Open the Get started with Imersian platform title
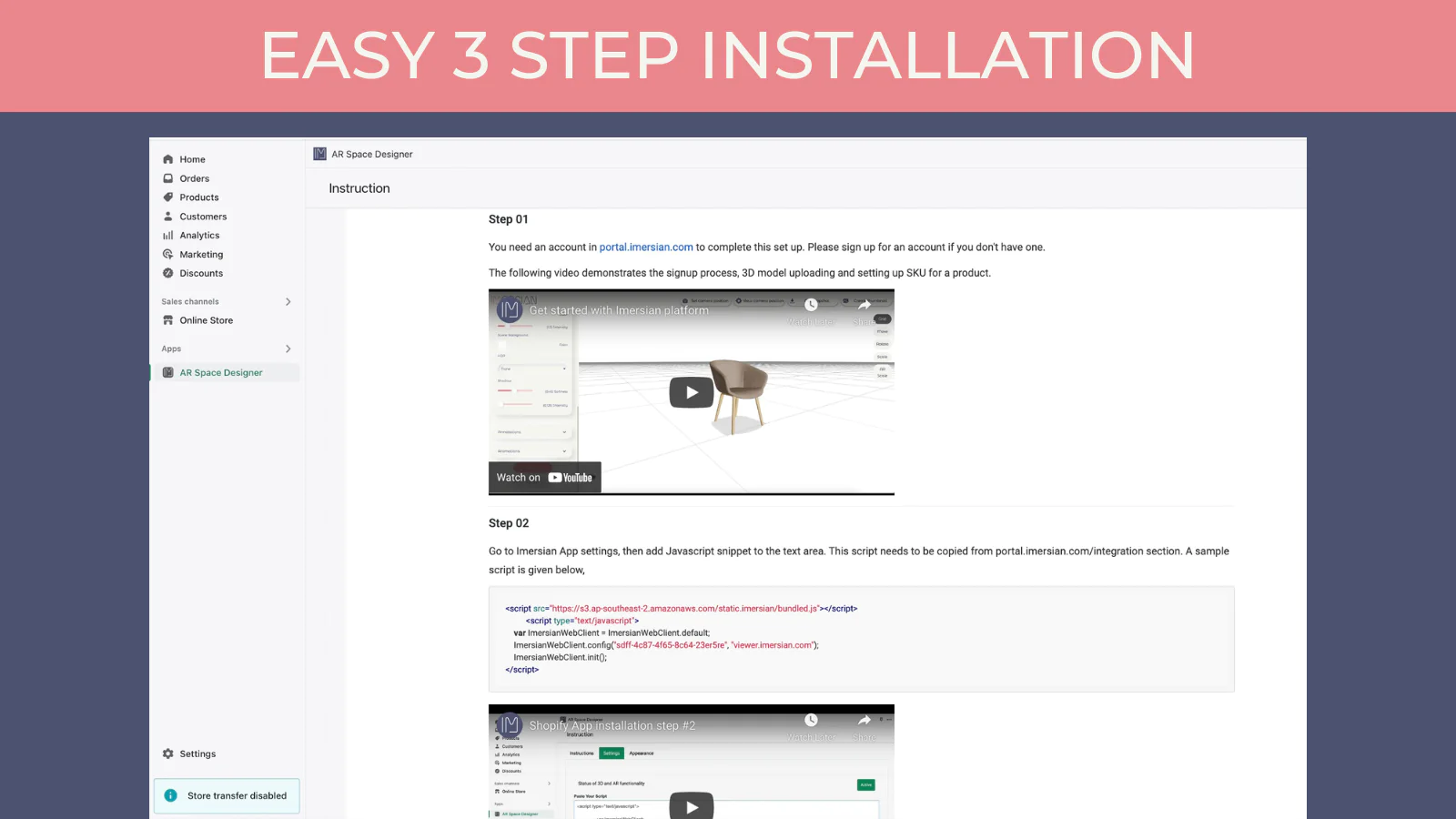The height and width of the screenshot is (819, 1456). (x=619, y=310)
